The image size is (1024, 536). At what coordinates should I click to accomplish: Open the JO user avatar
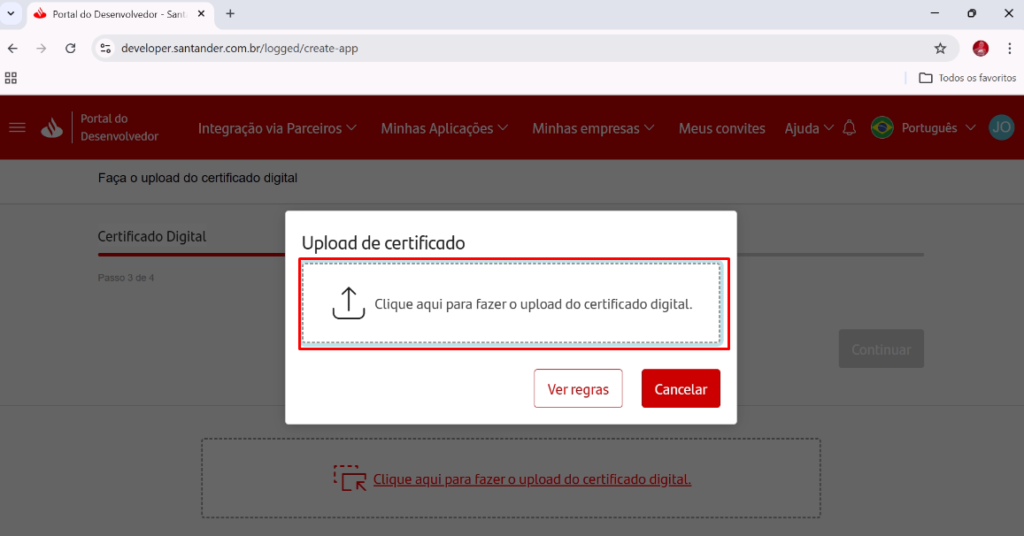(1000, 128)
